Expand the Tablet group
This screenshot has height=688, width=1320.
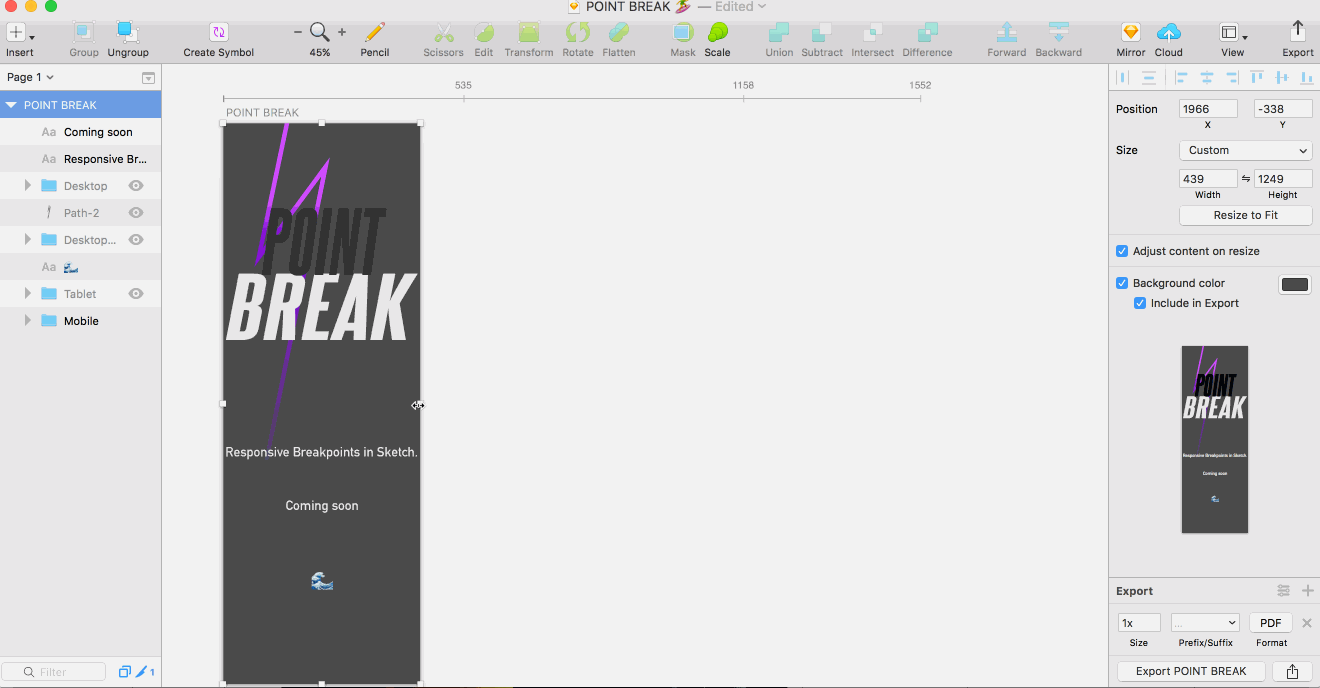coord(28,294)
